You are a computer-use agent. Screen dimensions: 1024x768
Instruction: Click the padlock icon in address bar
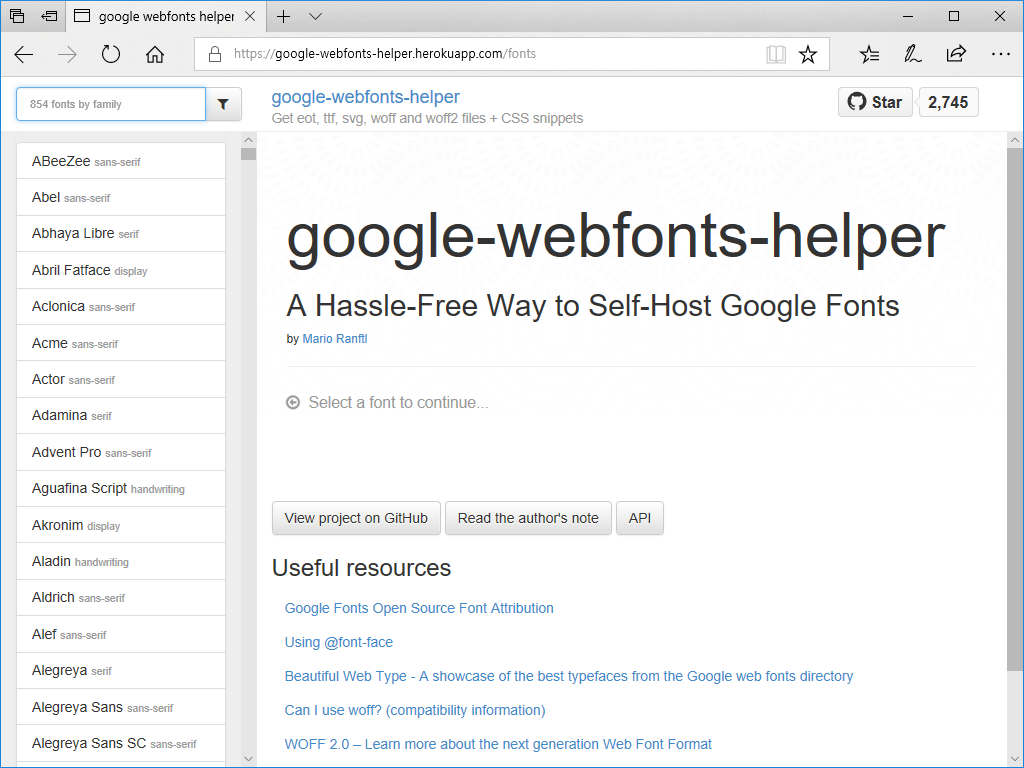(x=215, y=54)
